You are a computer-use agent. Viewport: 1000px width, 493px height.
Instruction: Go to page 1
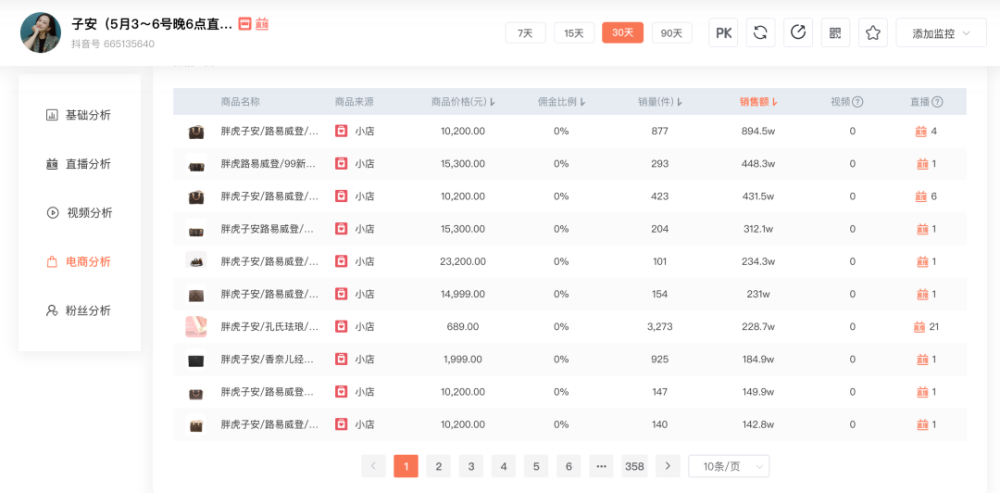coord(406,466)
